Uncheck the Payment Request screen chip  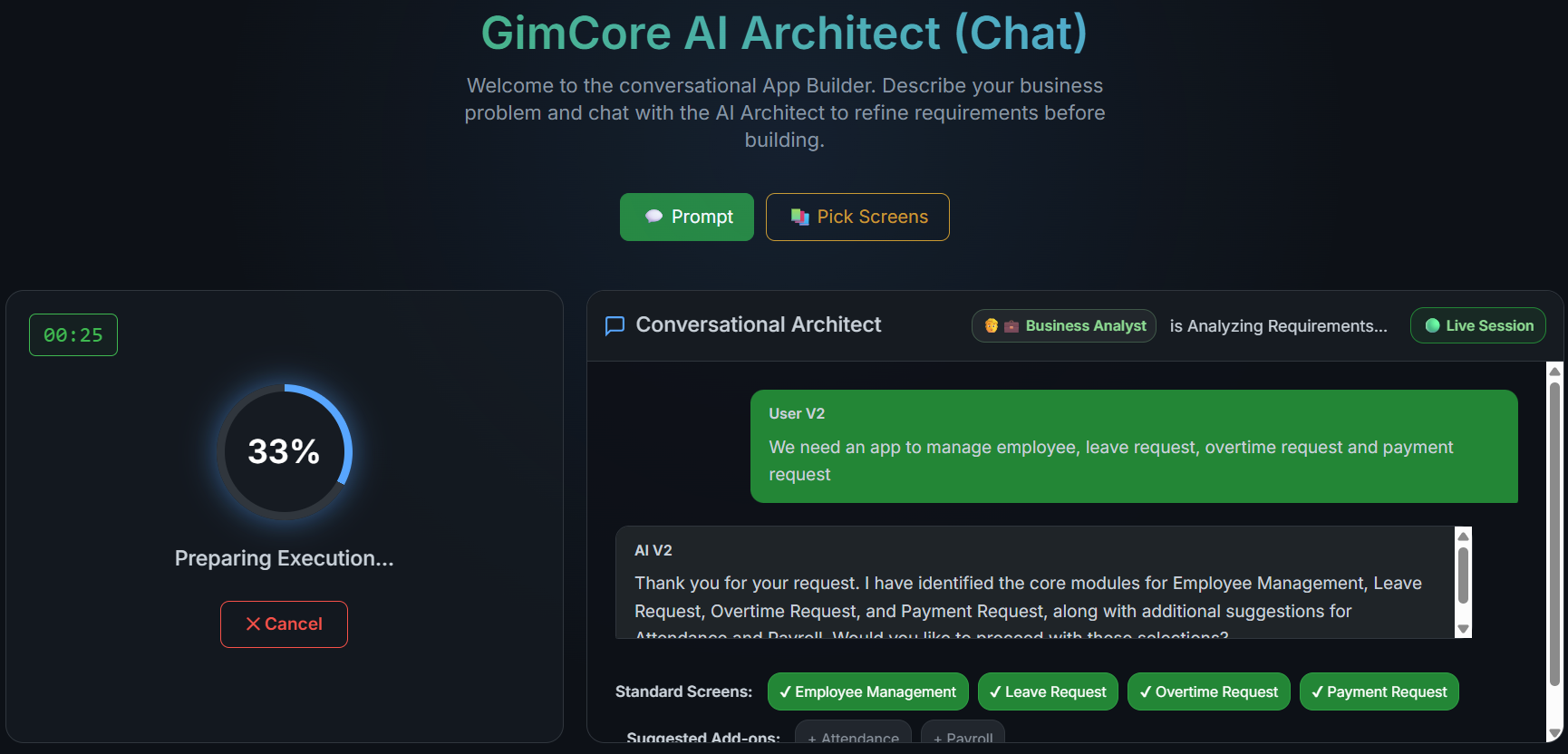[x=1379, y=691]
